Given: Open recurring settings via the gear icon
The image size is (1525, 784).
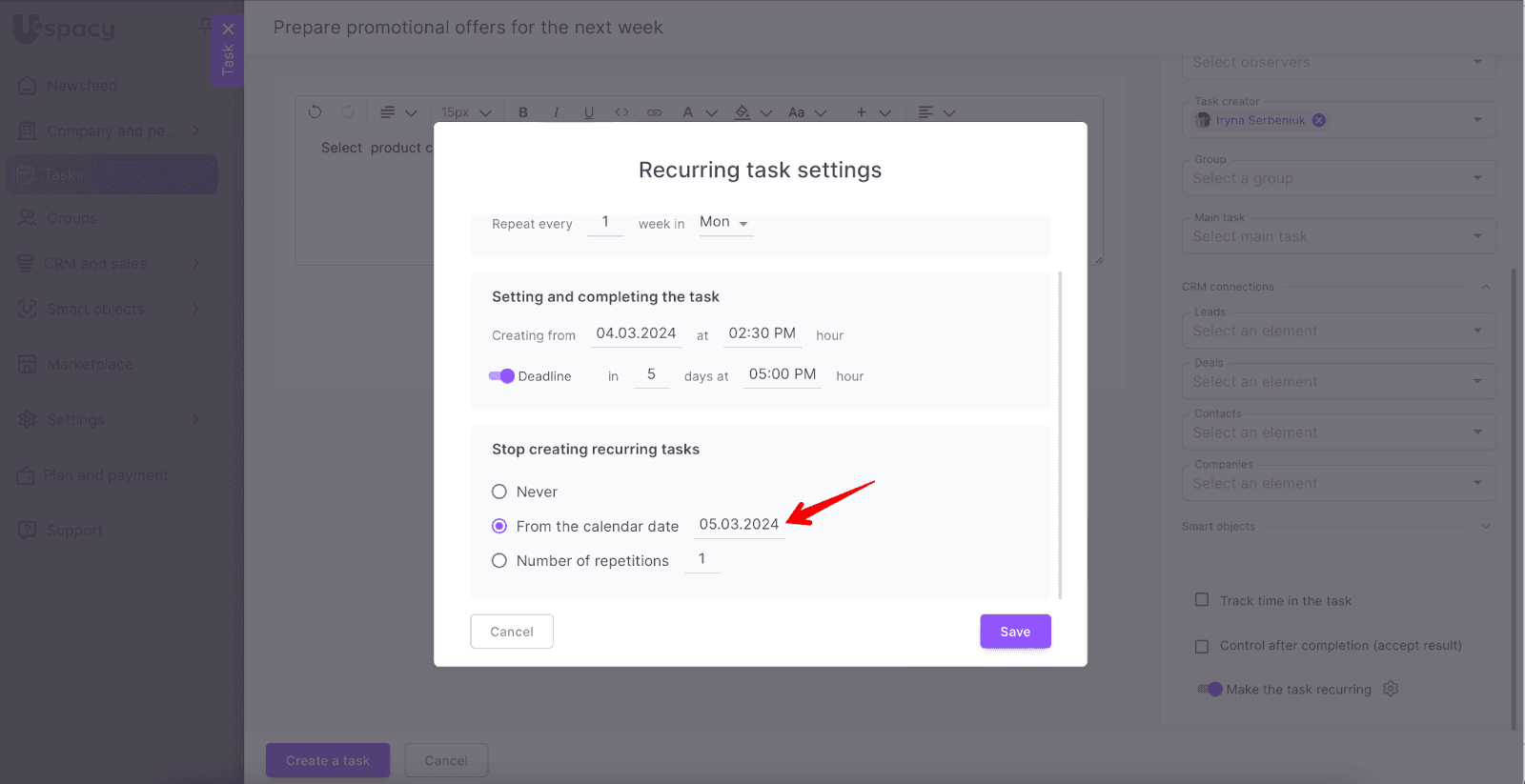Looking at the screenshot, I should (1391, 689).
